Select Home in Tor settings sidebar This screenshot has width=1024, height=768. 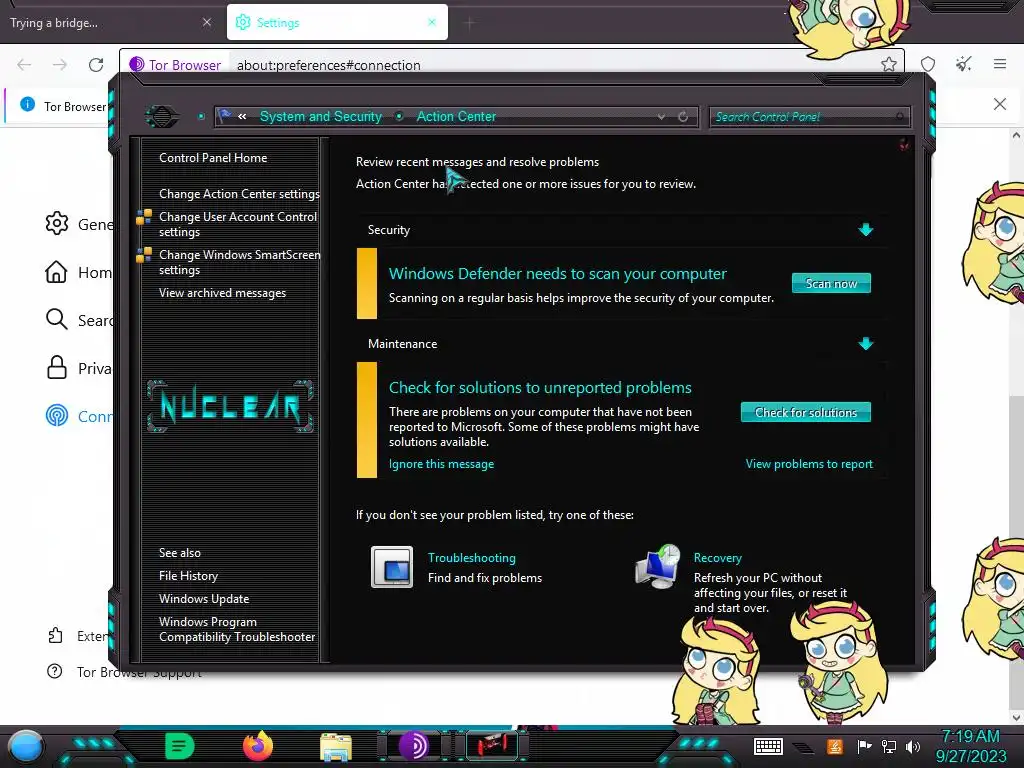click(79, 272)
